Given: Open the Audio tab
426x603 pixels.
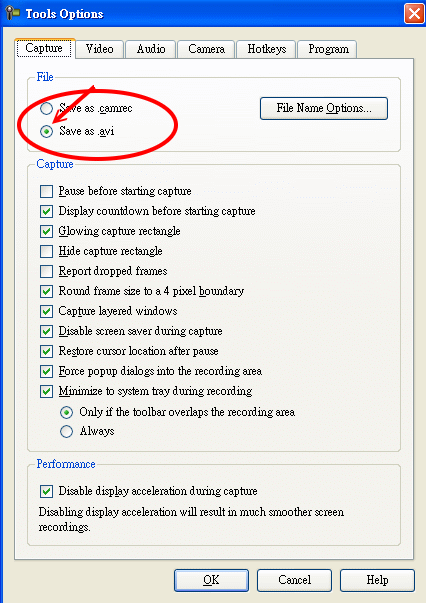Looking at the screenshot, I should pos(151,49).
